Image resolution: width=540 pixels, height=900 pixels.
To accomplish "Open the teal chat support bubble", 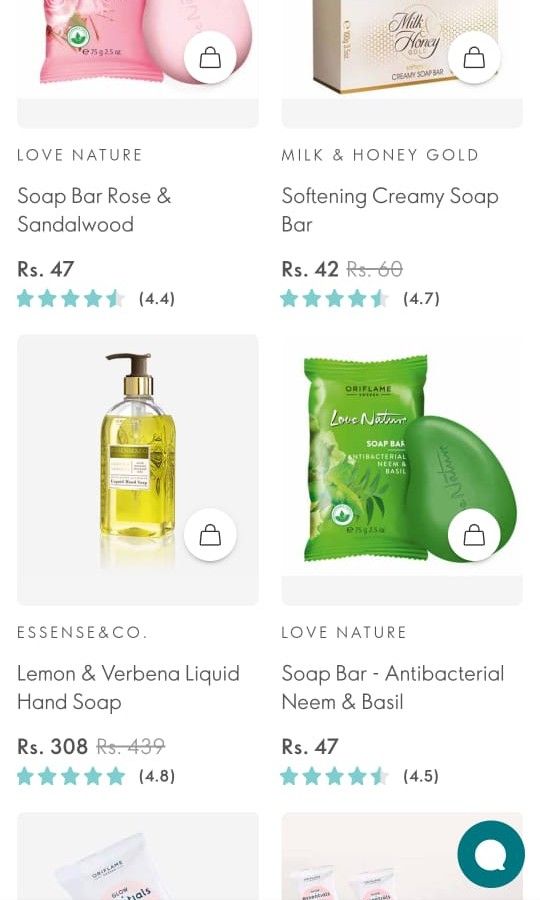I will click(491, 854).
